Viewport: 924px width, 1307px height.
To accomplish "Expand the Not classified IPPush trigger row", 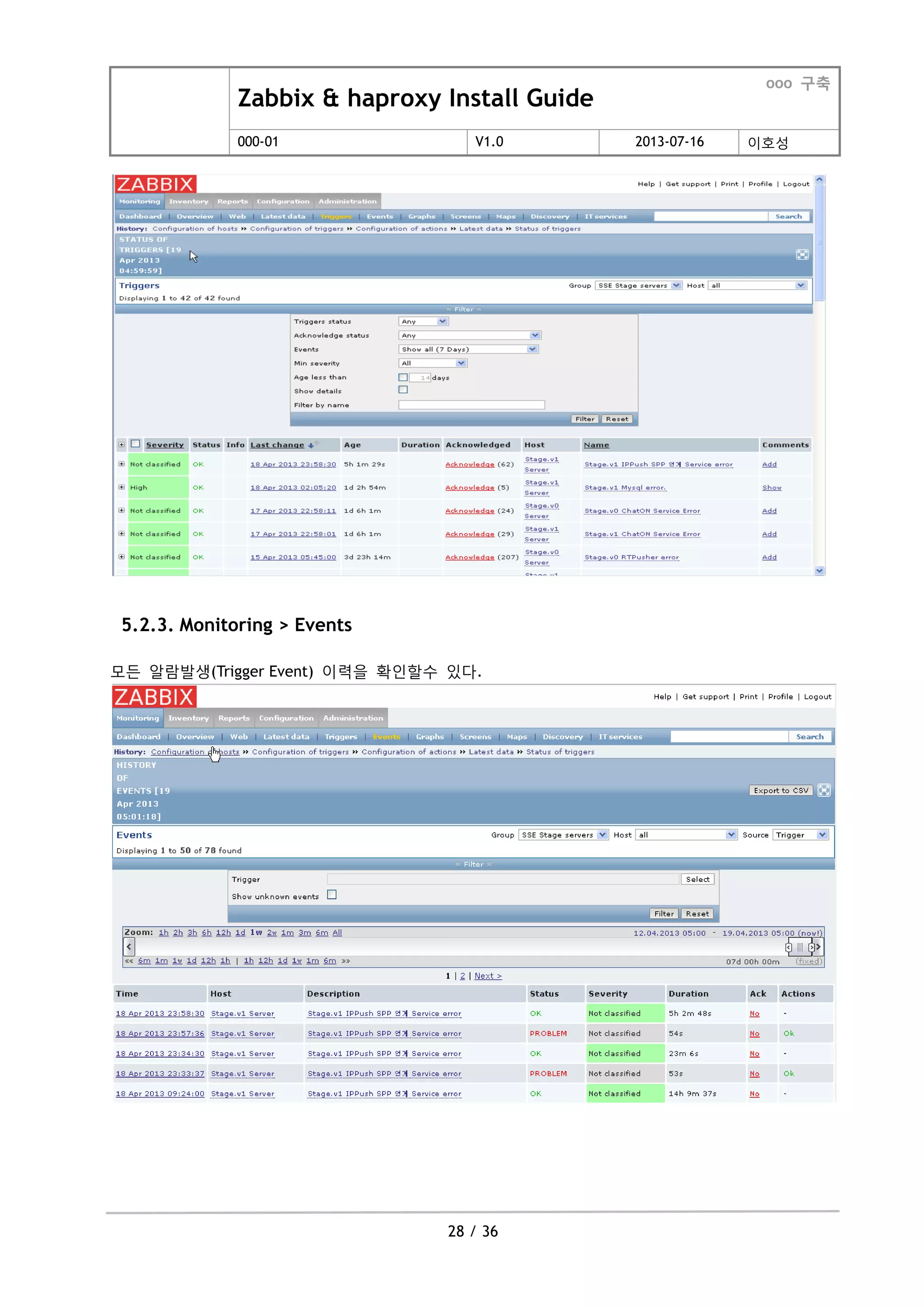I will click(x=121, y=464).
